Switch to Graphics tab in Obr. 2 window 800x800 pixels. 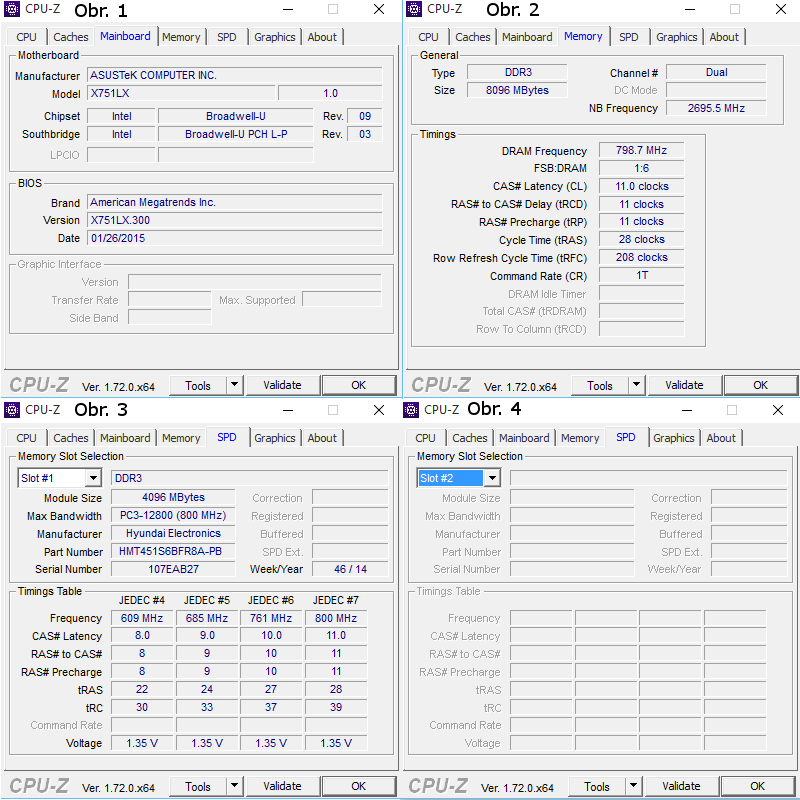coord(677,37)
